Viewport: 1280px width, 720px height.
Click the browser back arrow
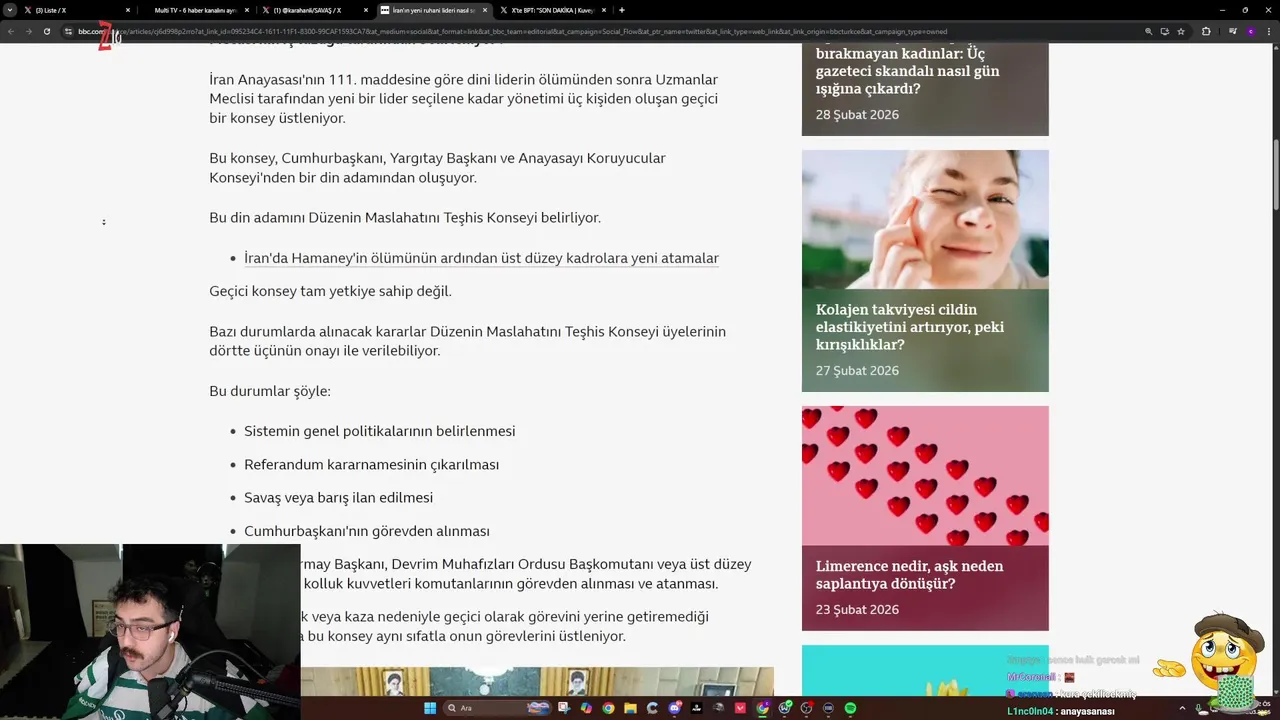(x=13, y=31)
